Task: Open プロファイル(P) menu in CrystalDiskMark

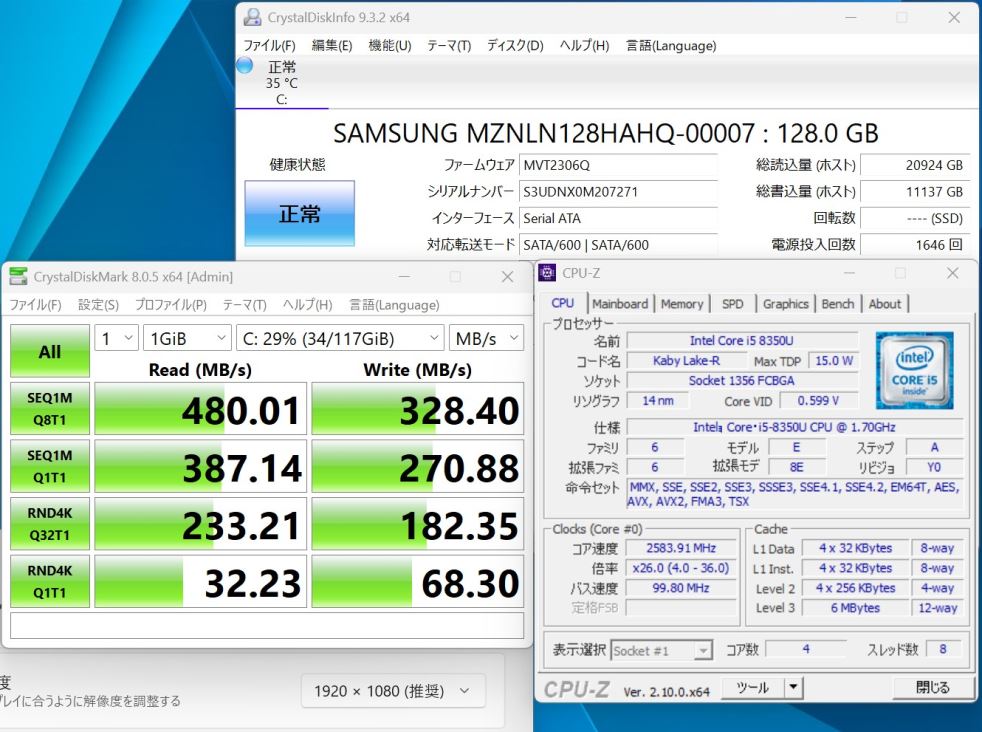Action: click(x=170, y=305)
